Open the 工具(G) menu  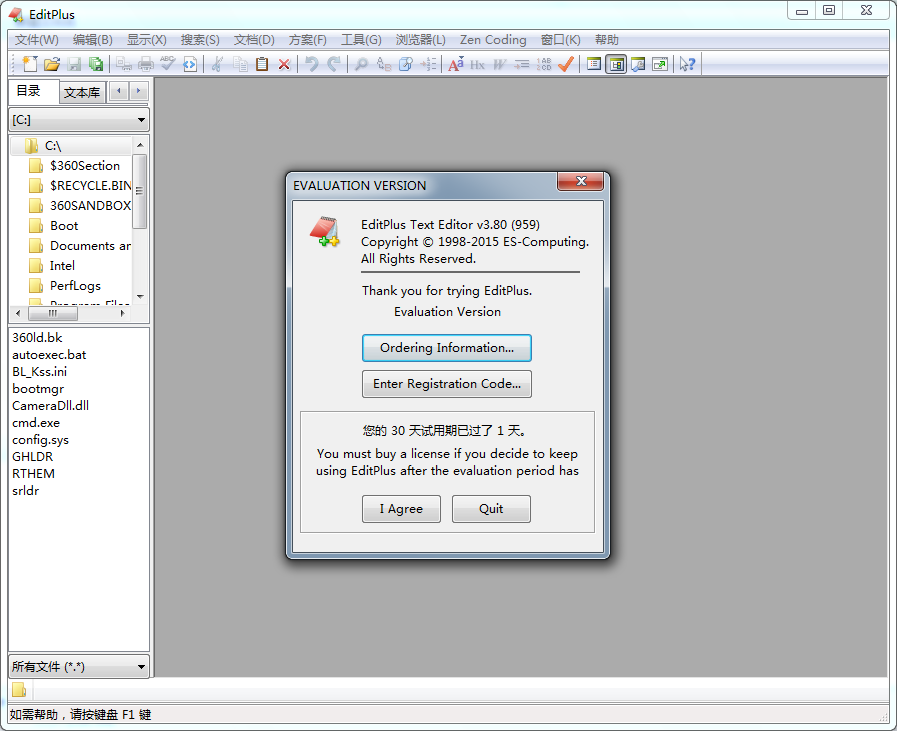tap(361, 40)
